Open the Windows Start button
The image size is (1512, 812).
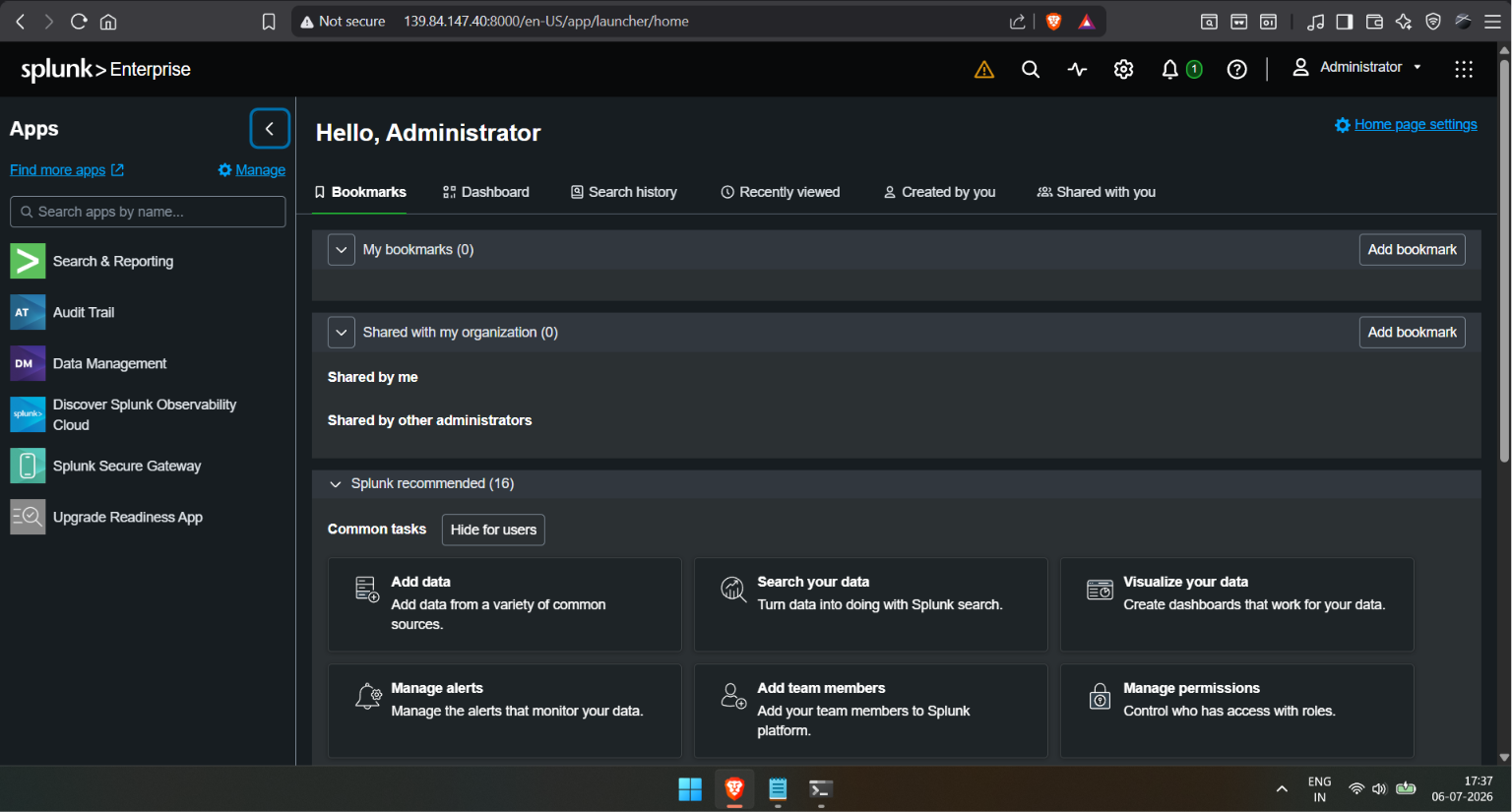(x=690, y=789)
